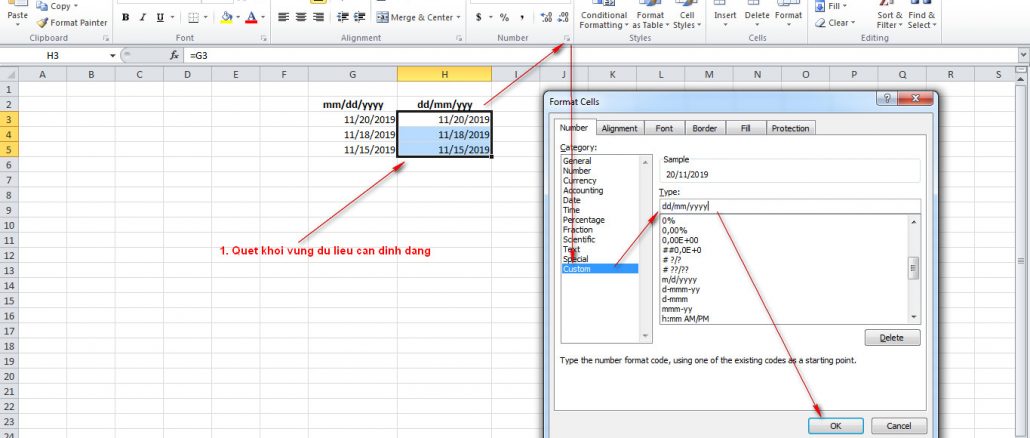
Task: Click the Type field containing dd/mm/yyyy
Action: 790,206
